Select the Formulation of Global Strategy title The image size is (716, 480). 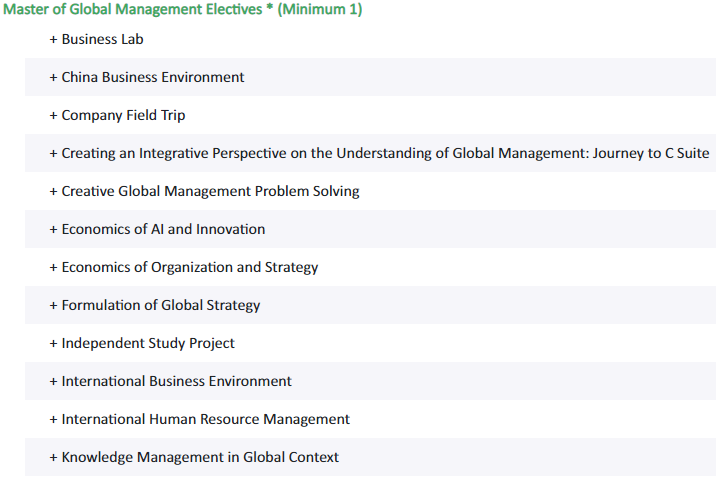(x=161, y=305)
